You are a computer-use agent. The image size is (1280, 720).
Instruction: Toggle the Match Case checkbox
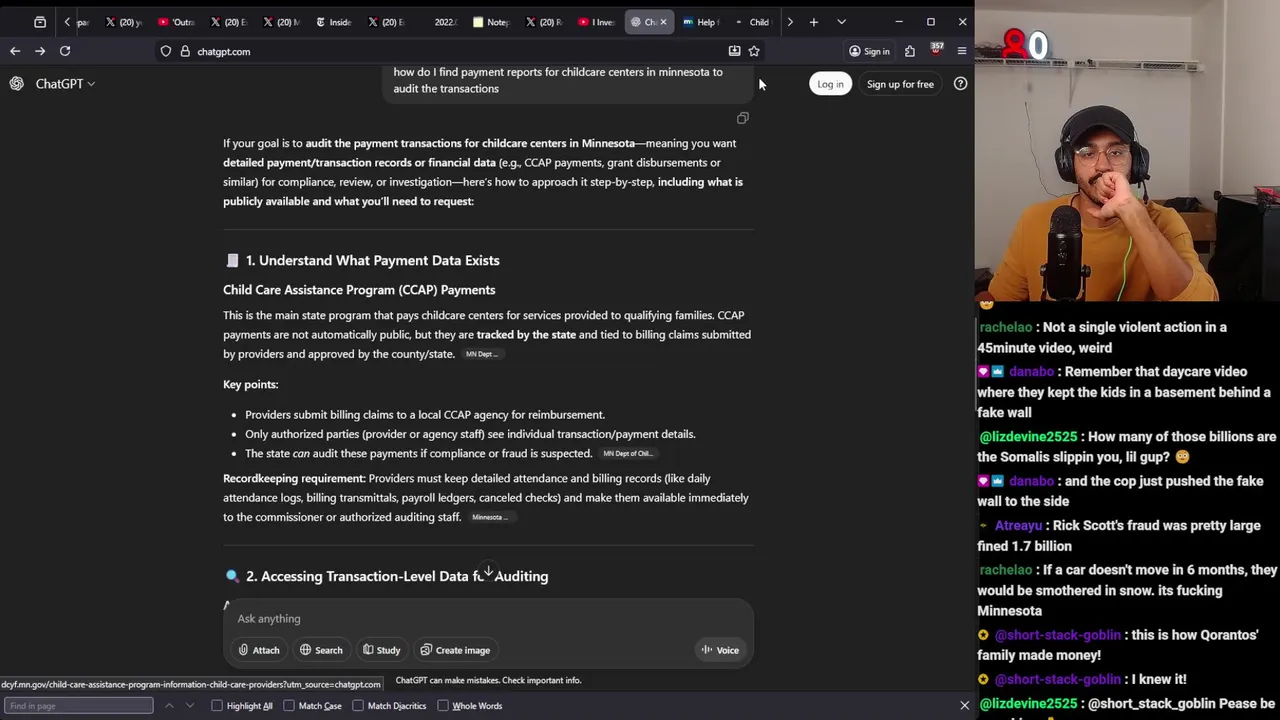(x=289, y=706)
